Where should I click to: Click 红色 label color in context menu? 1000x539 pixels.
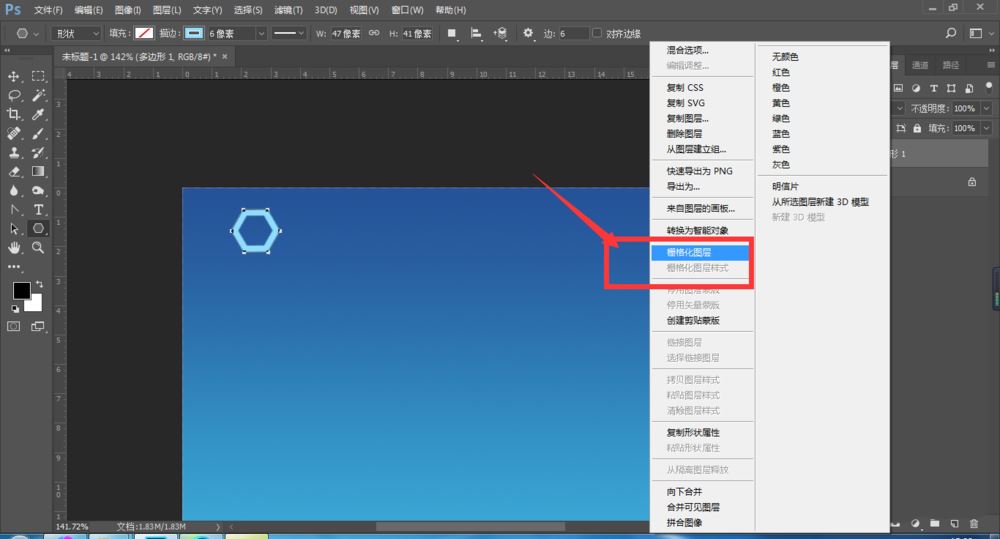pos(781,72)
